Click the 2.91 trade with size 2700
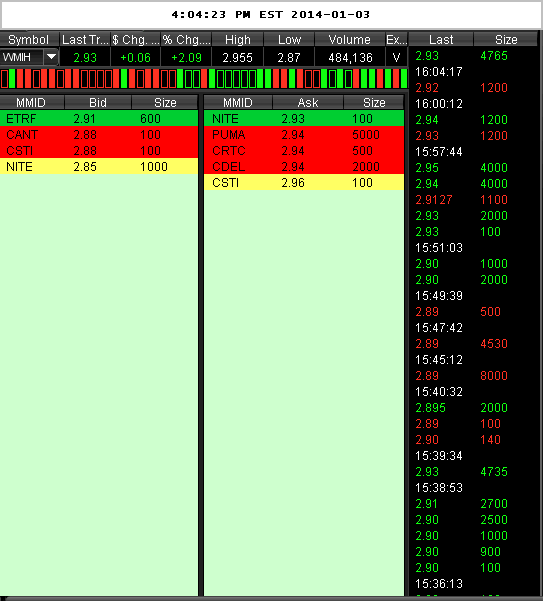Image resolution: width=543 pixels, height=601 pixels. 461,504
